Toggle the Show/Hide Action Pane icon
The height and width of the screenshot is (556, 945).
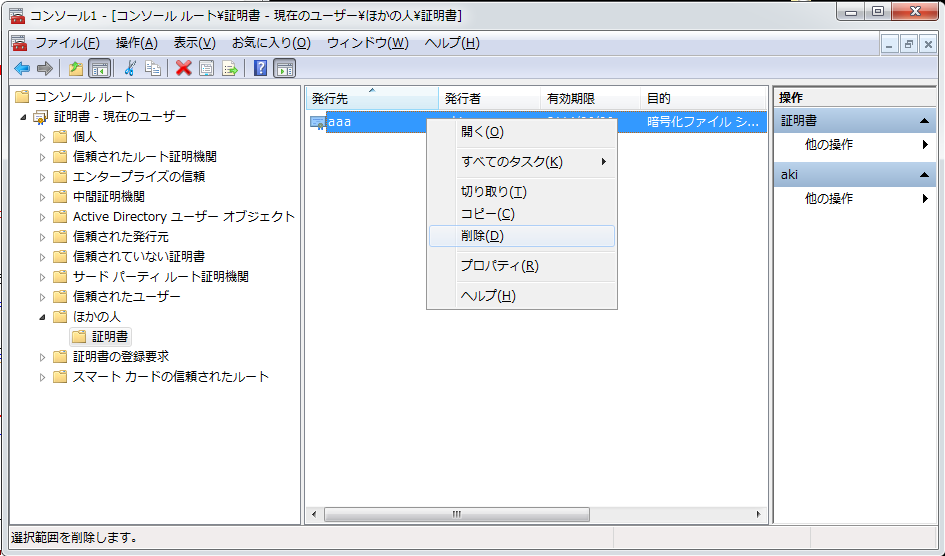284,68
